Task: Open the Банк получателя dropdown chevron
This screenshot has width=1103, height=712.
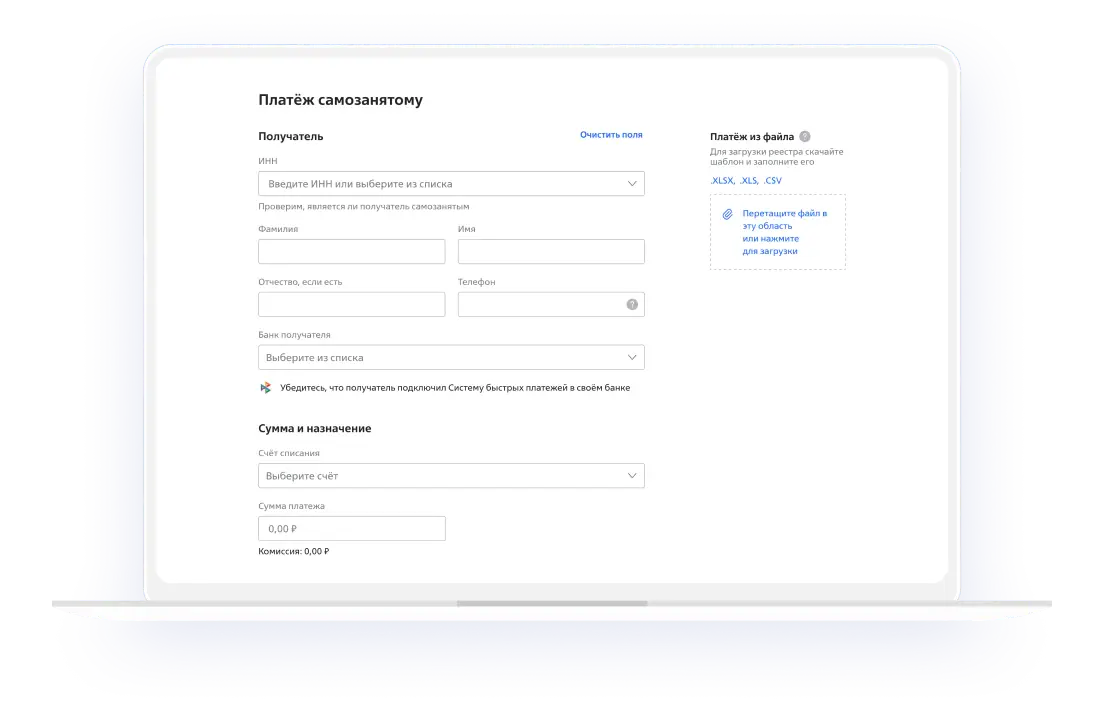Action: [632, 357]
